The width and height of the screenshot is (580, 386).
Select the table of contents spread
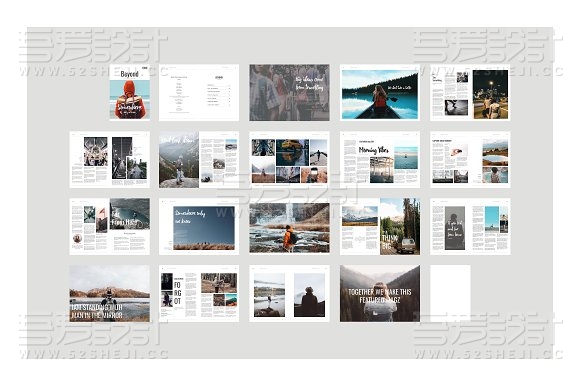(x=199, y=92)
